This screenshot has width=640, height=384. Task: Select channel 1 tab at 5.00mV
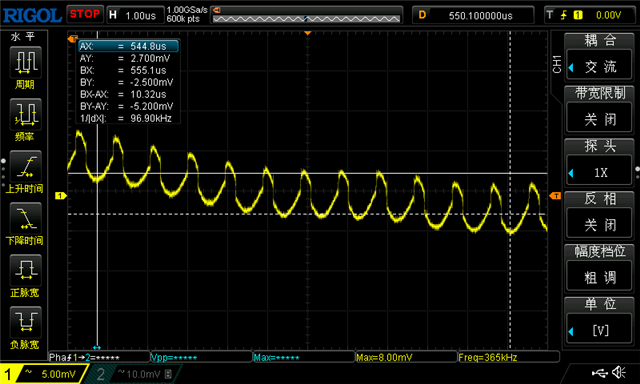pyautogui.click(x=44, y=374)
